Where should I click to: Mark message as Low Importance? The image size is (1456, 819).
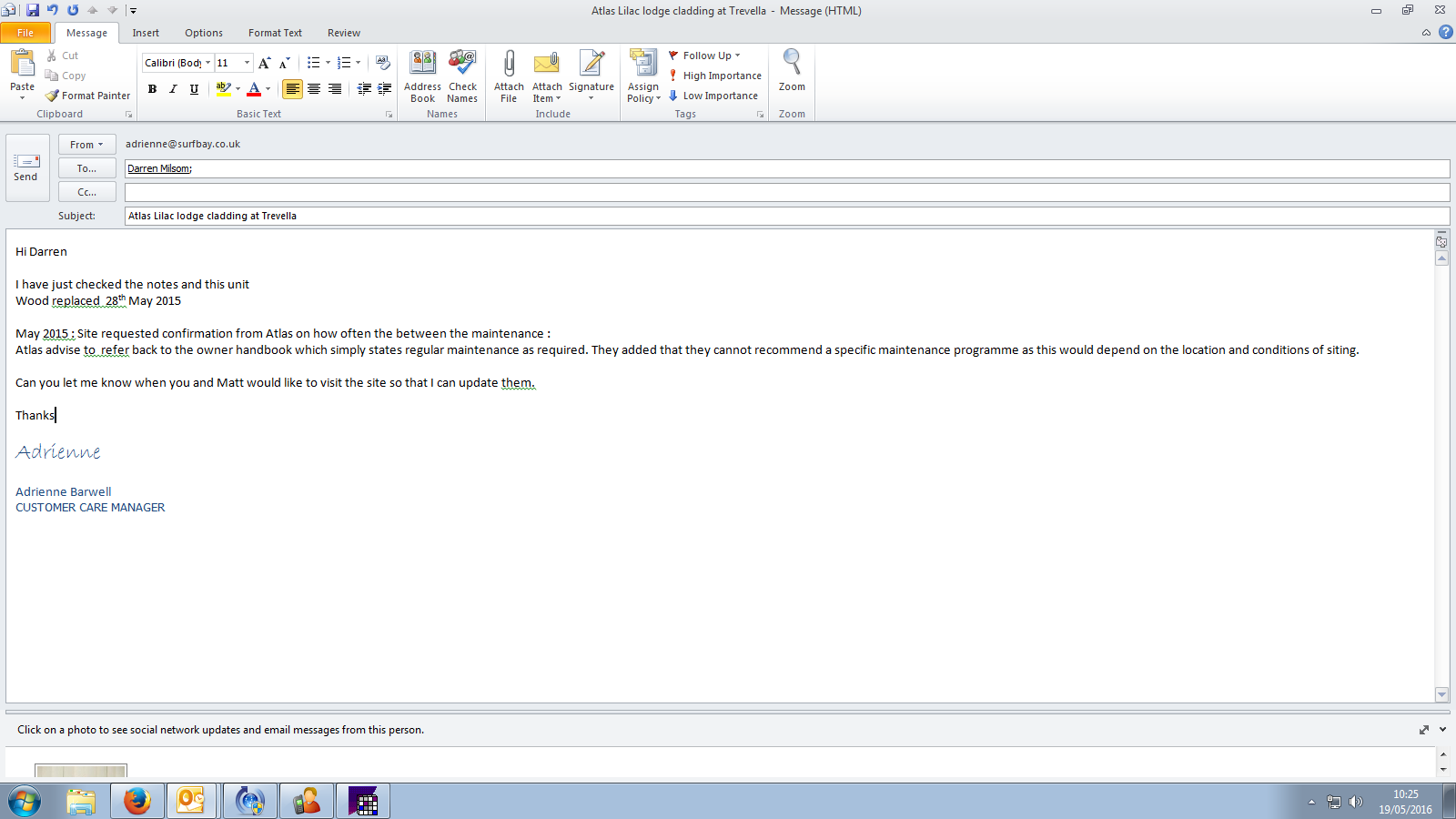pyautogui.click(x=713, y=96)
